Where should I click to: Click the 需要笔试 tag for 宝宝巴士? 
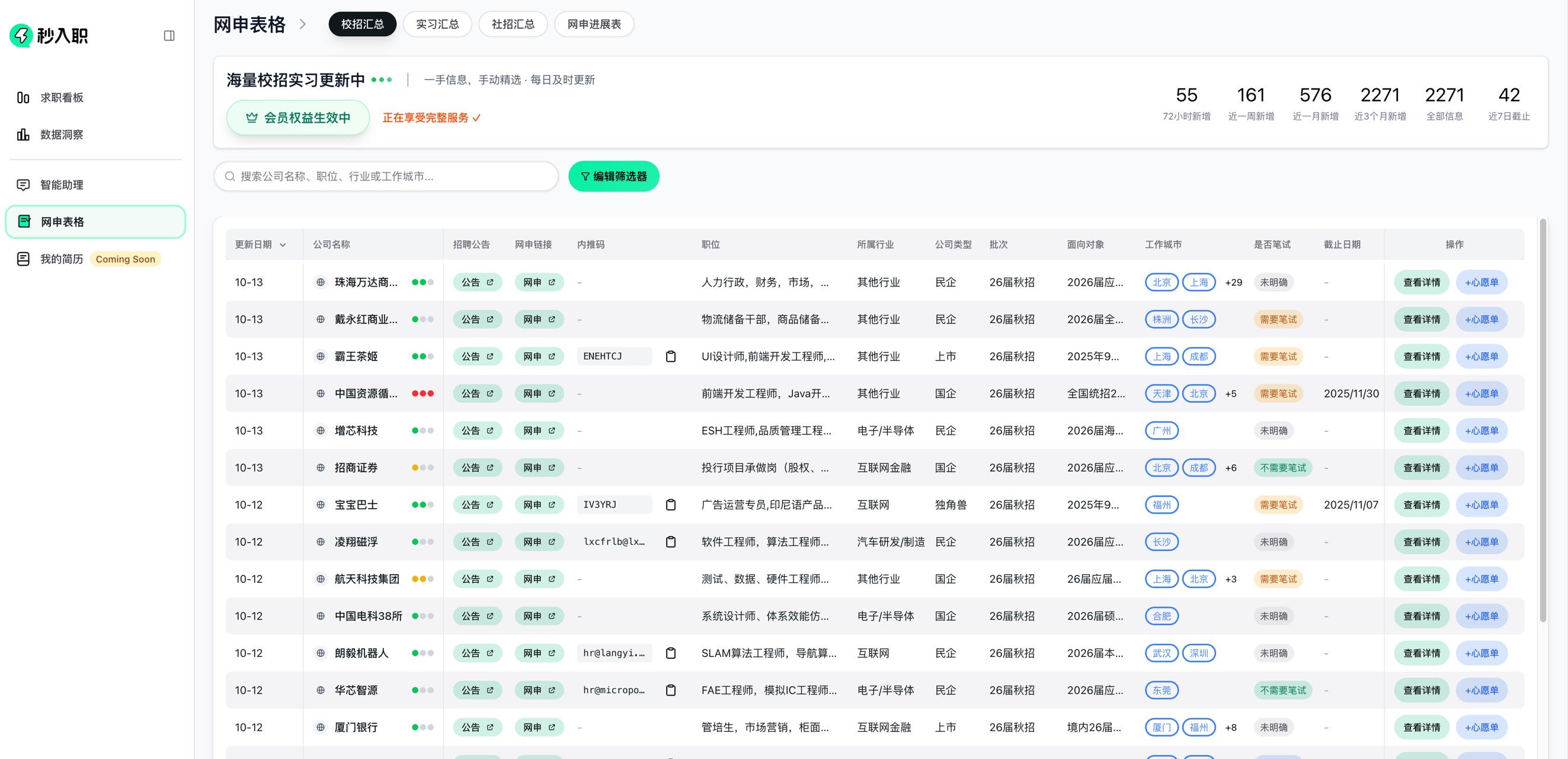click(x=1278, y=505)
